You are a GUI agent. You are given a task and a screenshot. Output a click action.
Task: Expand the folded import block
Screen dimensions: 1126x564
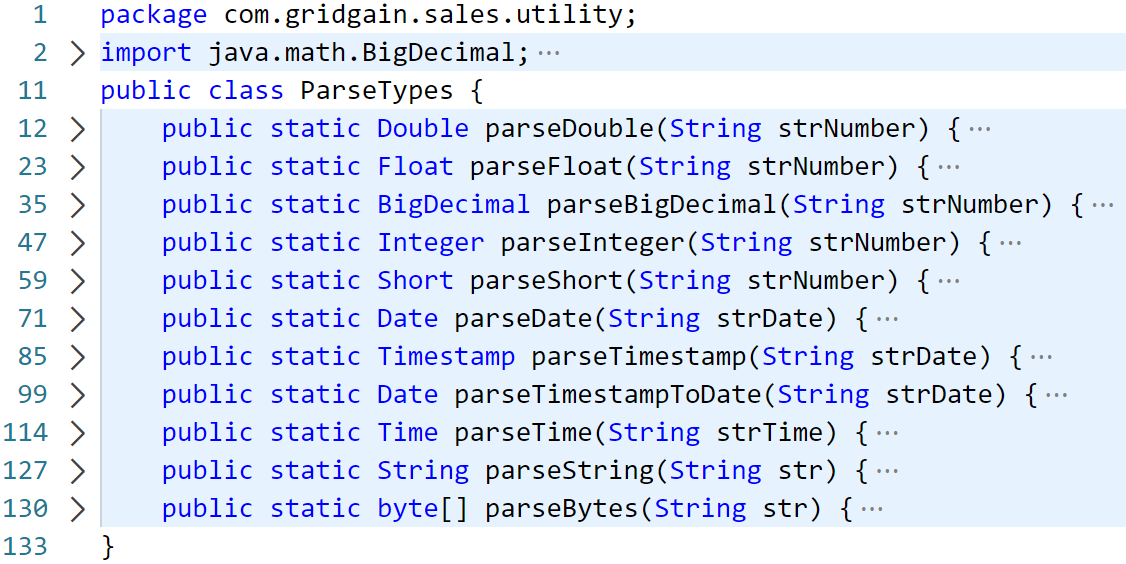click(x=78, y=53)
